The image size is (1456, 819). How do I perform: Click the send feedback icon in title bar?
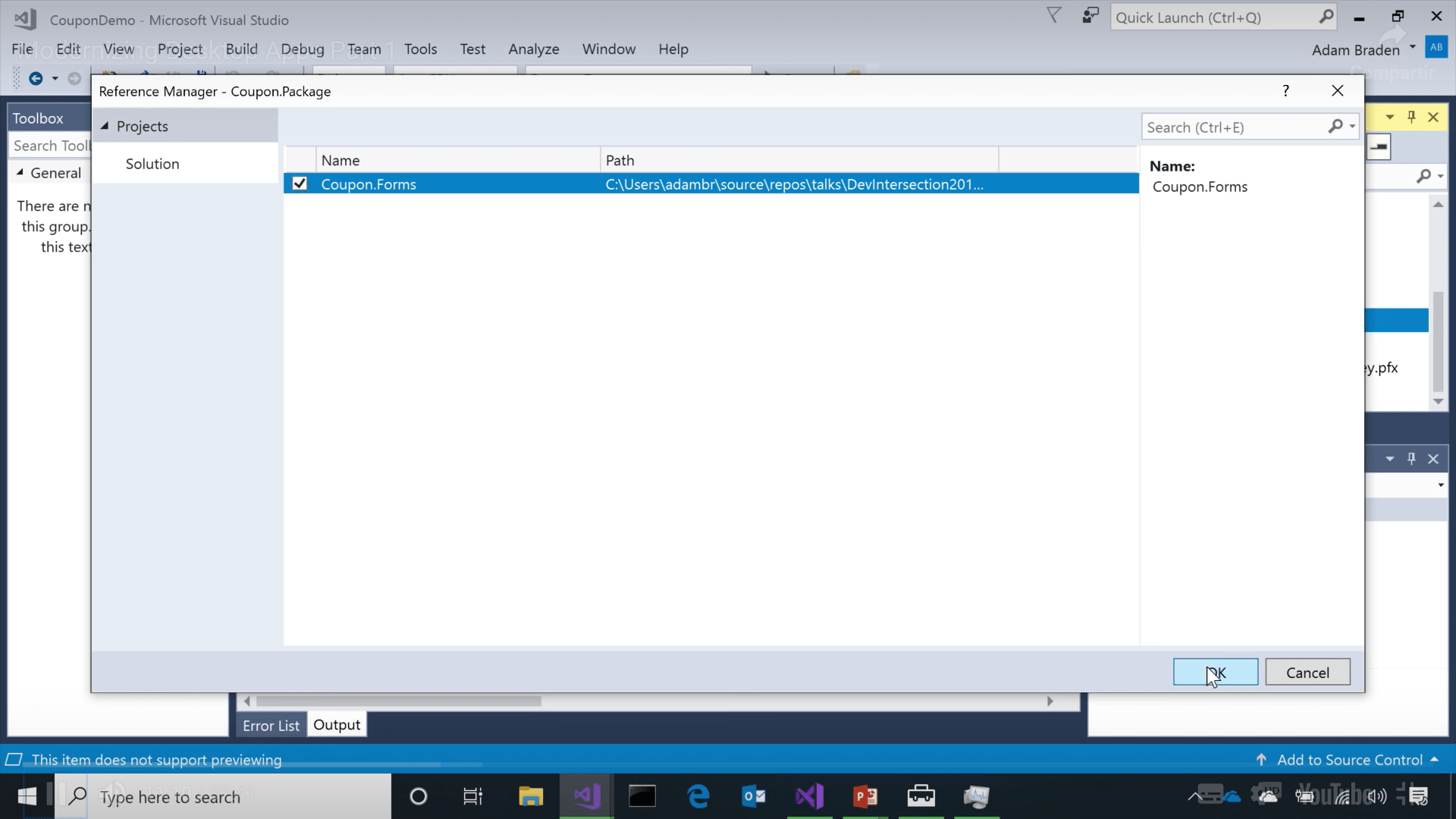pos(1090,16)
